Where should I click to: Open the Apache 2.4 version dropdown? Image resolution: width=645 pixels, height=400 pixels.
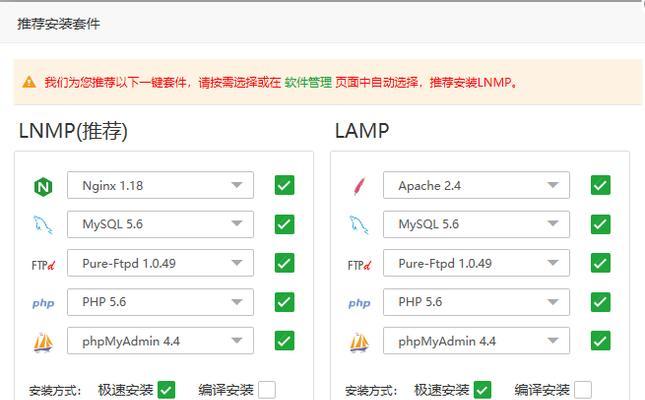tap(476, 185)
